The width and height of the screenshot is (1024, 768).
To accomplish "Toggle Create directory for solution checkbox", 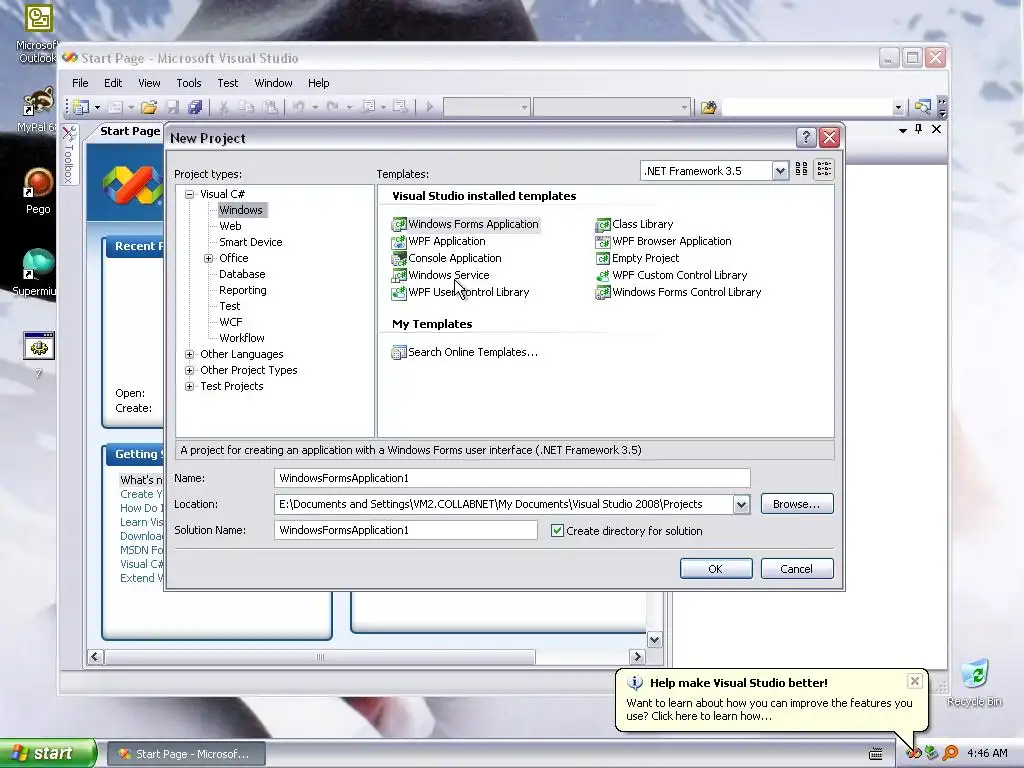I will click(557, 530).
